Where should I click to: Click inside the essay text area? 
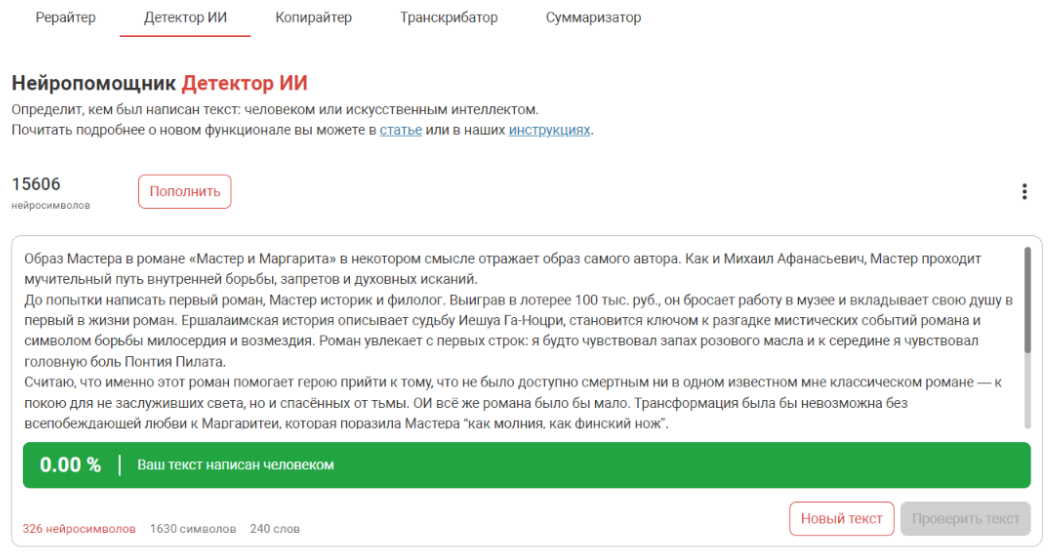tap(519, 340)
